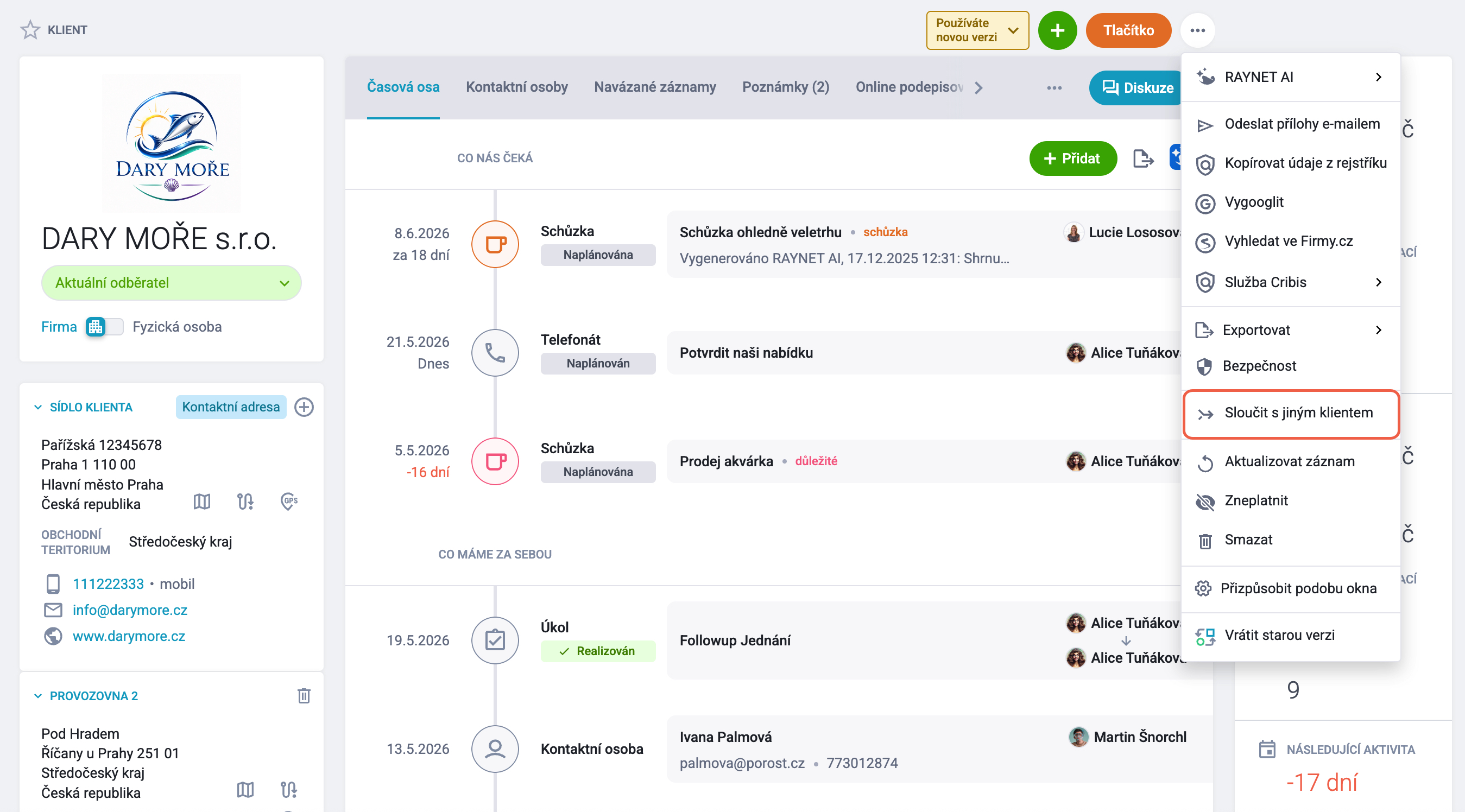Open the info@darymore.cz email link
Viewport: 1465px width, 812px height.
[130, 610]
